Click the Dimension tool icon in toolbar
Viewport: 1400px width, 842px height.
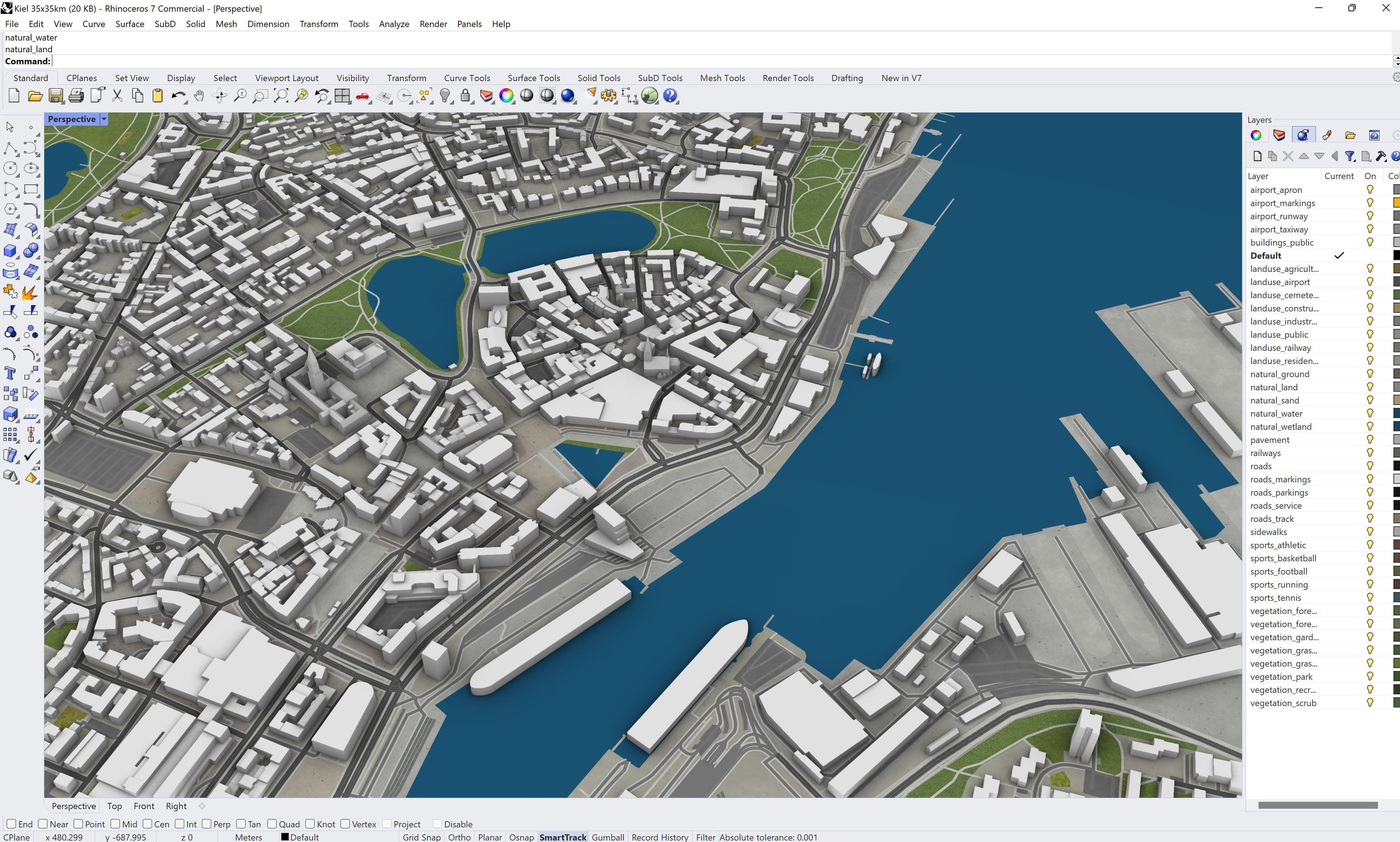pyautogui.click(x=629, y=96)
